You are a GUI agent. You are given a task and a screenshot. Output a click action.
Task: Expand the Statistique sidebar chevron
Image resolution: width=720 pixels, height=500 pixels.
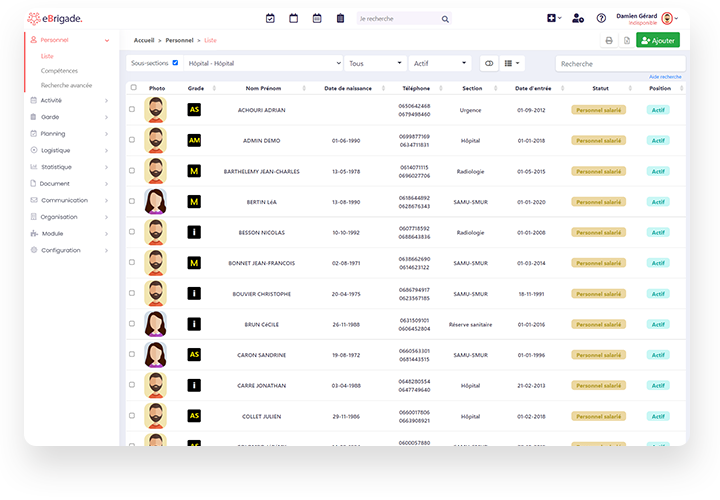pos(107,167)
